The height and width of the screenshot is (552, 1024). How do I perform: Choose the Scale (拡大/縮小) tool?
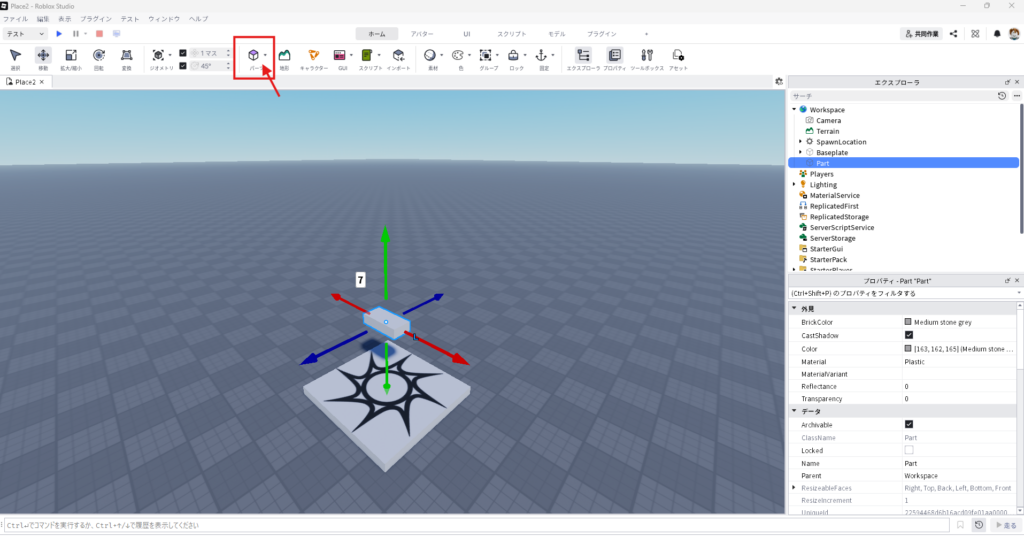point(71,56)
